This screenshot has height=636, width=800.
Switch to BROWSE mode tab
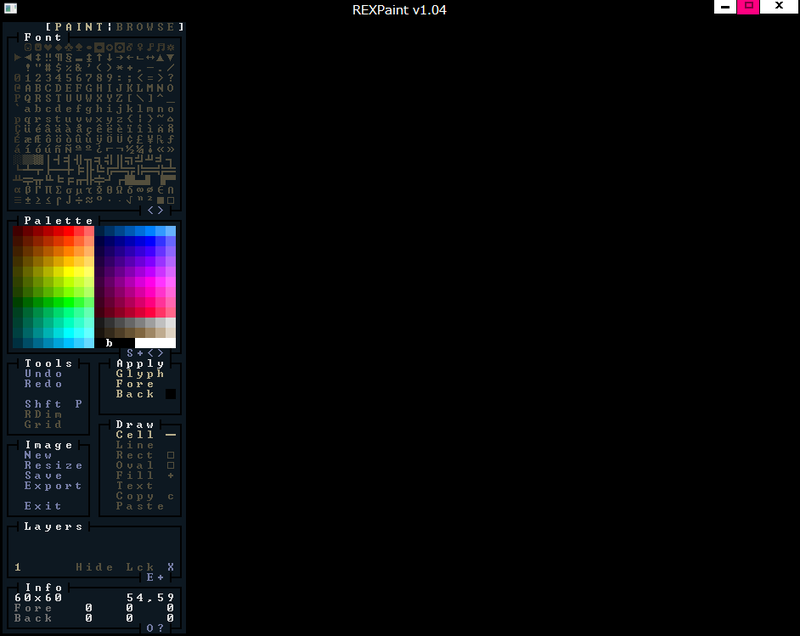click(145, 27)
